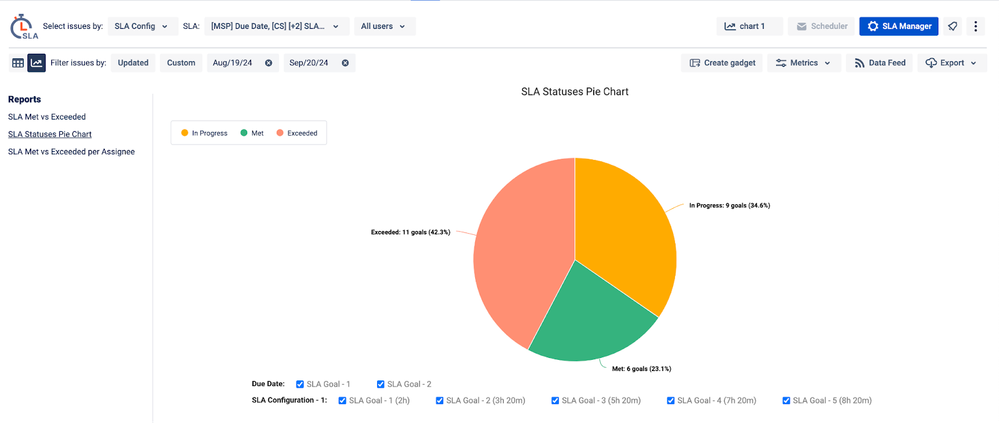Clear the Sep/20/24 end date
The image size is (999, 423).
[345, 63]
